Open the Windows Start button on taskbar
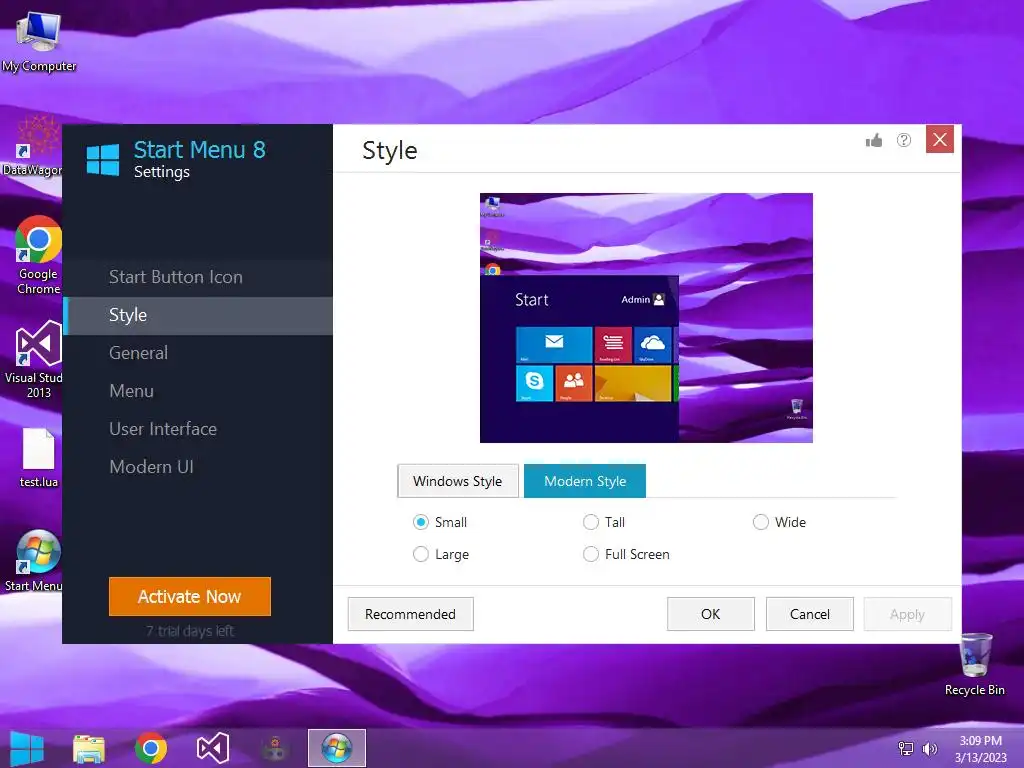The image size is (1024, 768). click(27, 748)
